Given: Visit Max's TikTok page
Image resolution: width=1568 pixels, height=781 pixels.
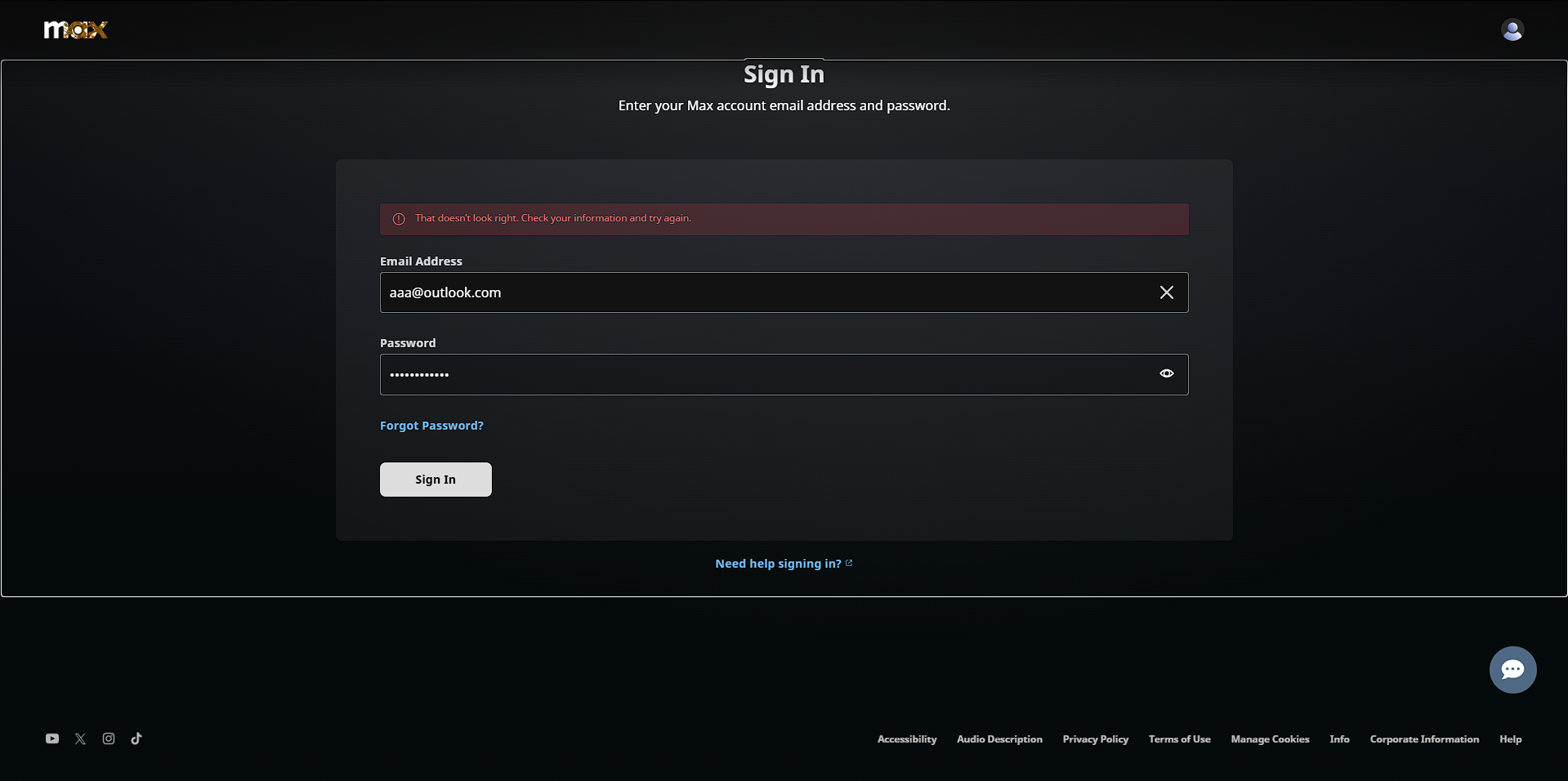Looking at the screenshot, I should tap(136, 739).
